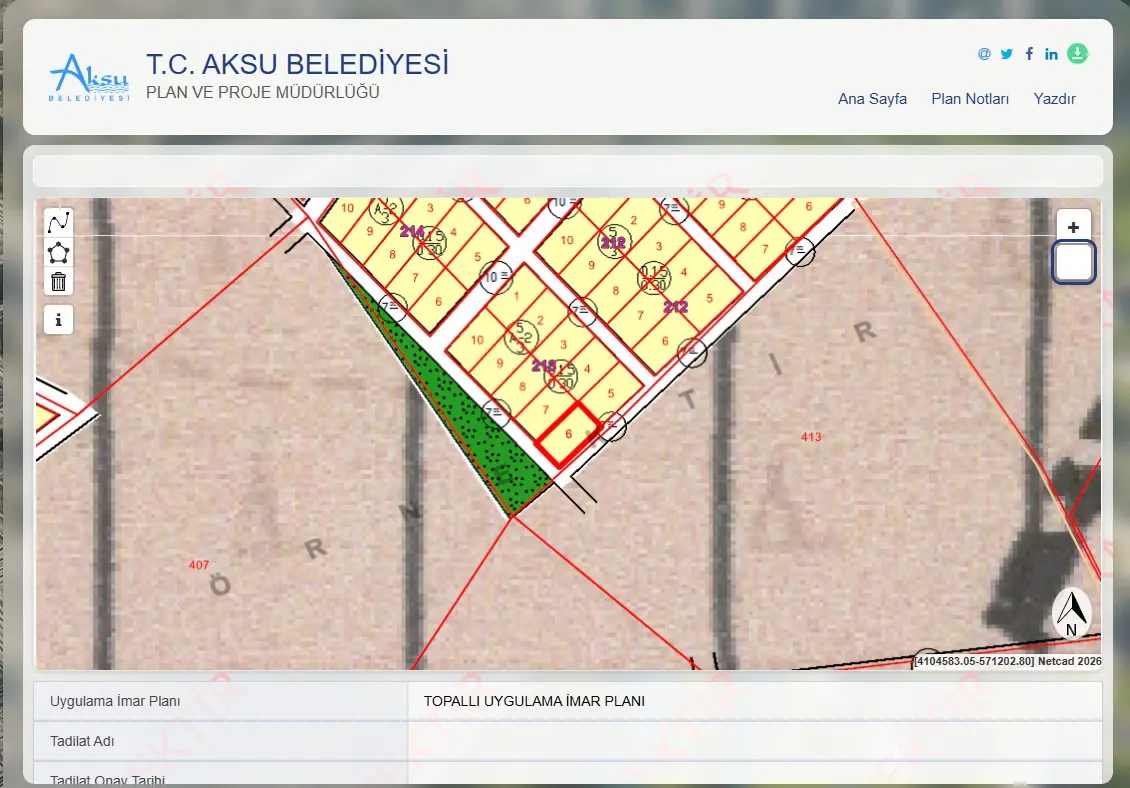Open the LinkedIn icon

[x=1051, y=54]
